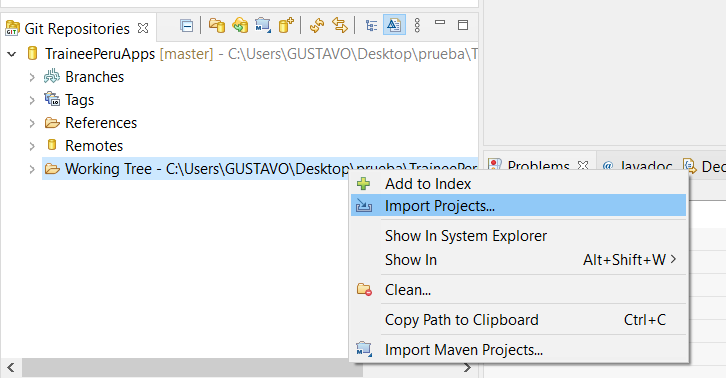
Task: Minimize the Git Repositories view
Action: point(440,22)
